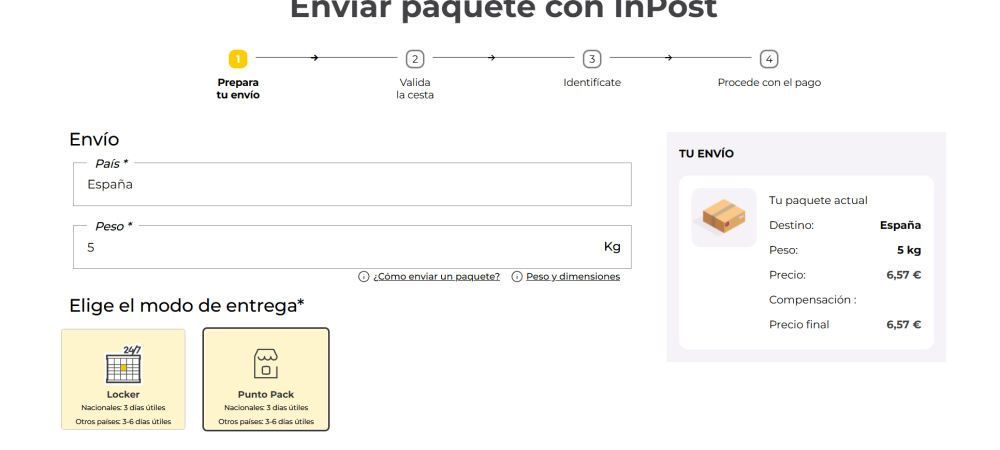Viewport: 1000px width, 450px height.
Task: Go to the 'Valida la cesta' step
Action: [415, 89]
